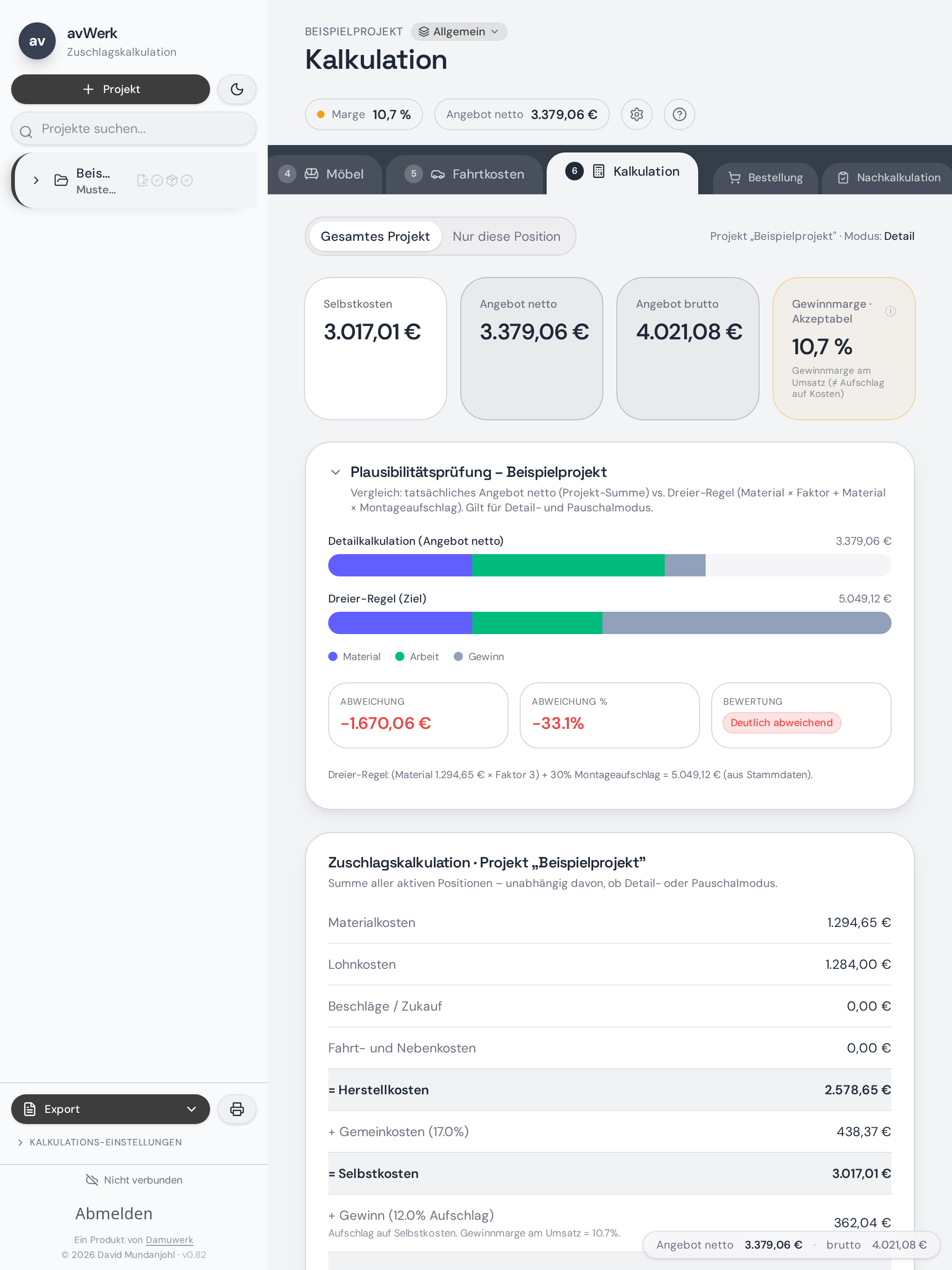Click the open folder icon of Beispielprojekt

pos(61,180)
